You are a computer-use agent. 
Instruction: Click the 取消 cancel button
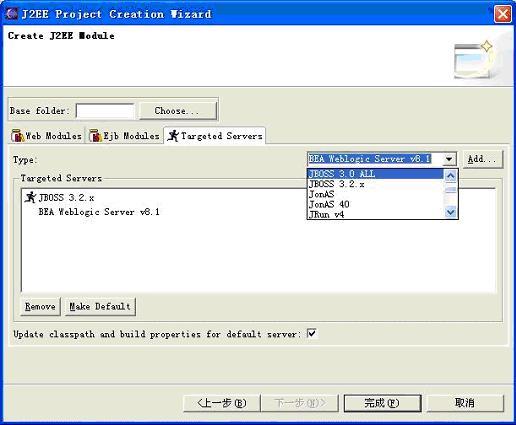pyautogui.click(x=465, y=403)
